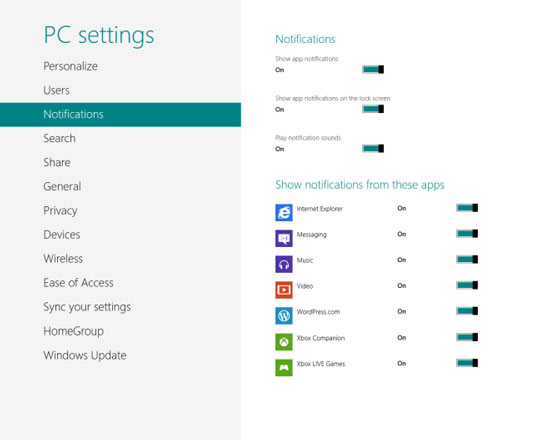
Task: Turn off WordPress.com notifications switch
Action: point(467,311)
